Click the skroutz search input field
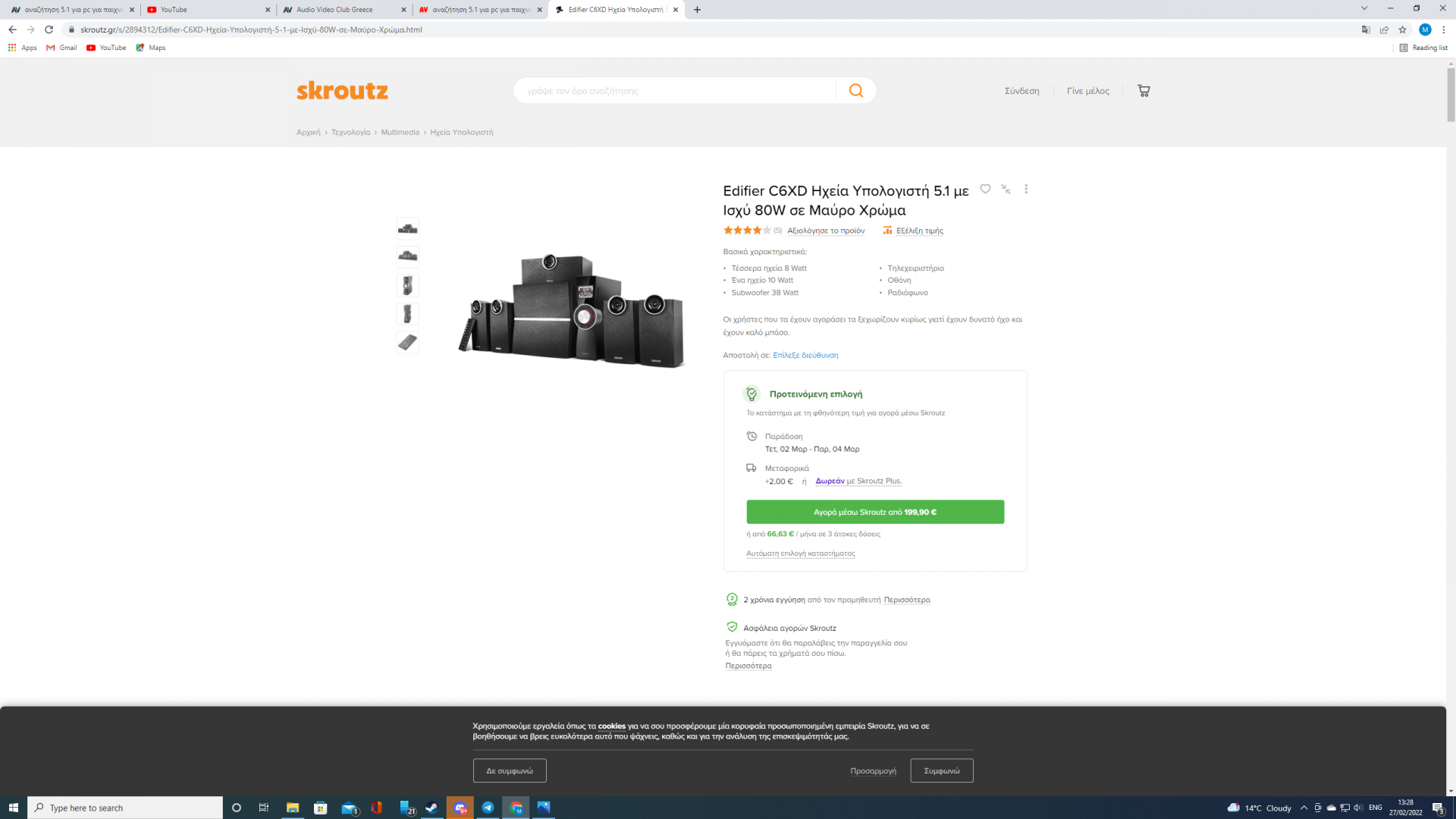This screenshot has height=819, width=1456. coord(675,90)
